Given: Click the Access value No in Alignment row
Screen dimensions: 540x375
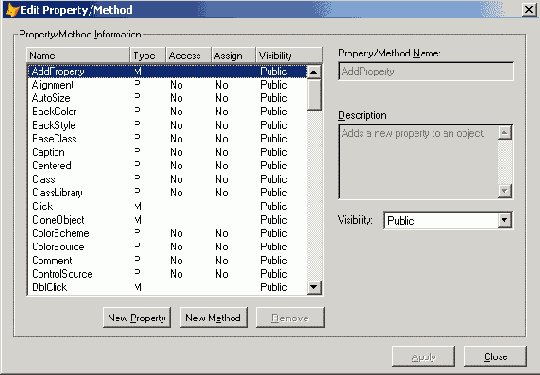Looking at the screenshot, I should point(176,85).
